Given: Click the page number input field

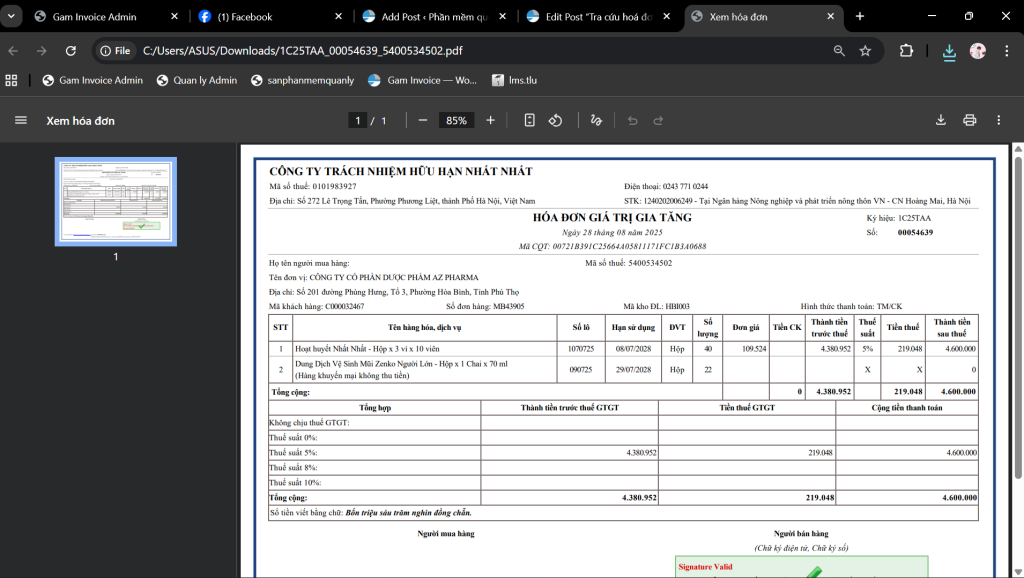Looking at the screenshot, I should (x=357, y=120).
